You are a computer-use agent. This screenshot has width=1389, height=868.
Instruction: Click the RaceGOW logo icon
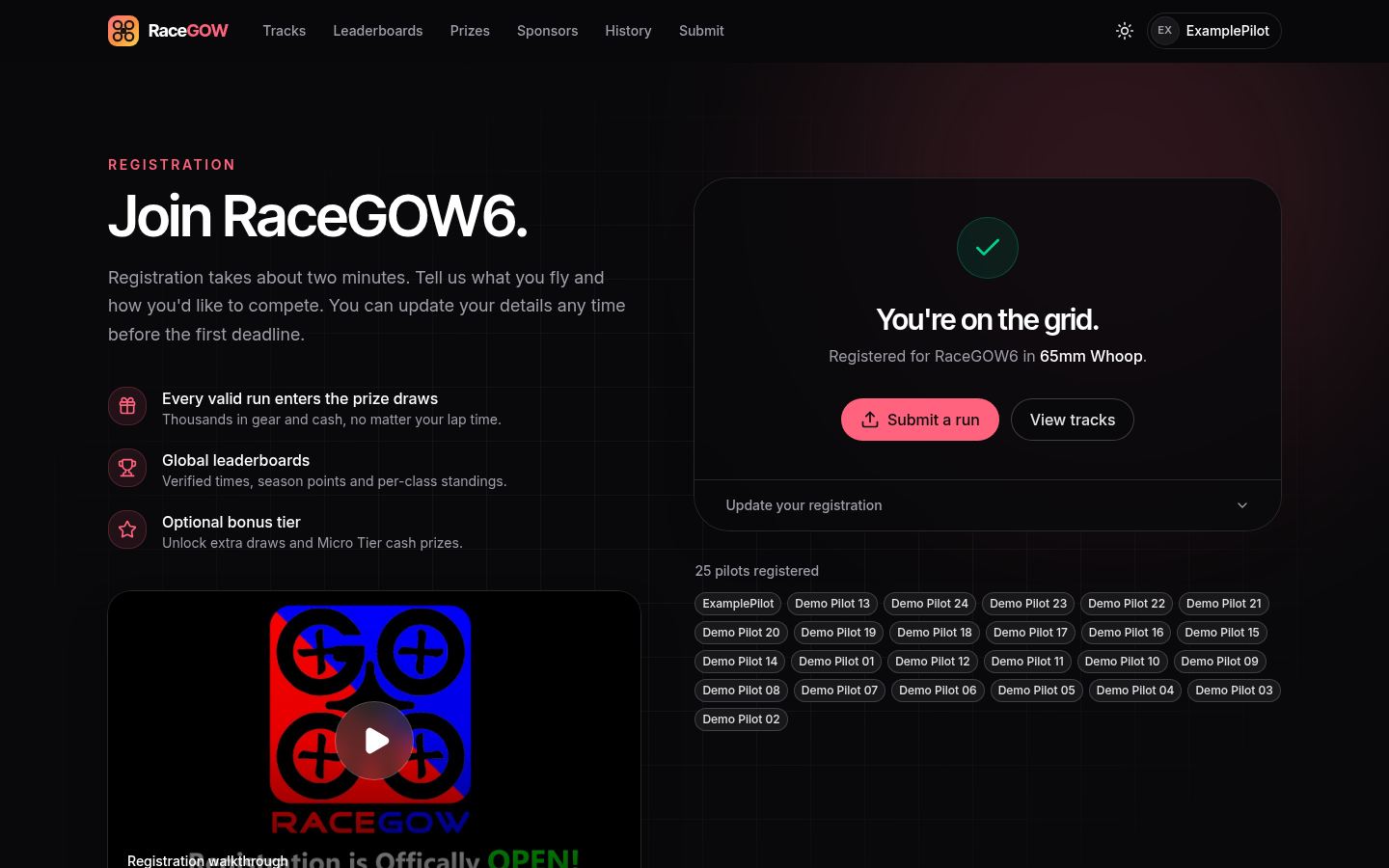123,31
